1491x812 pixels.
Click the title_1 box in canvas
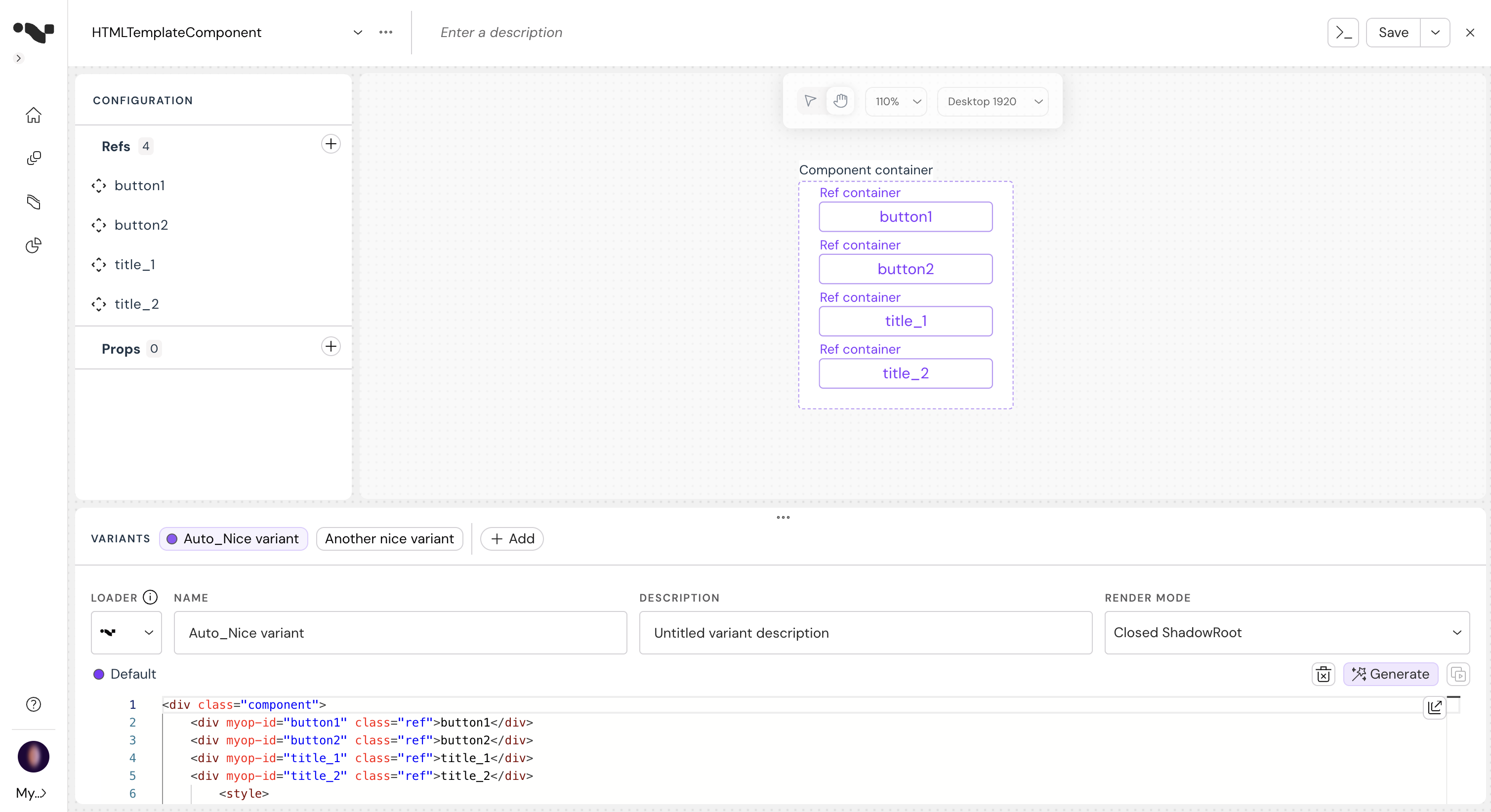coord(905,321)
